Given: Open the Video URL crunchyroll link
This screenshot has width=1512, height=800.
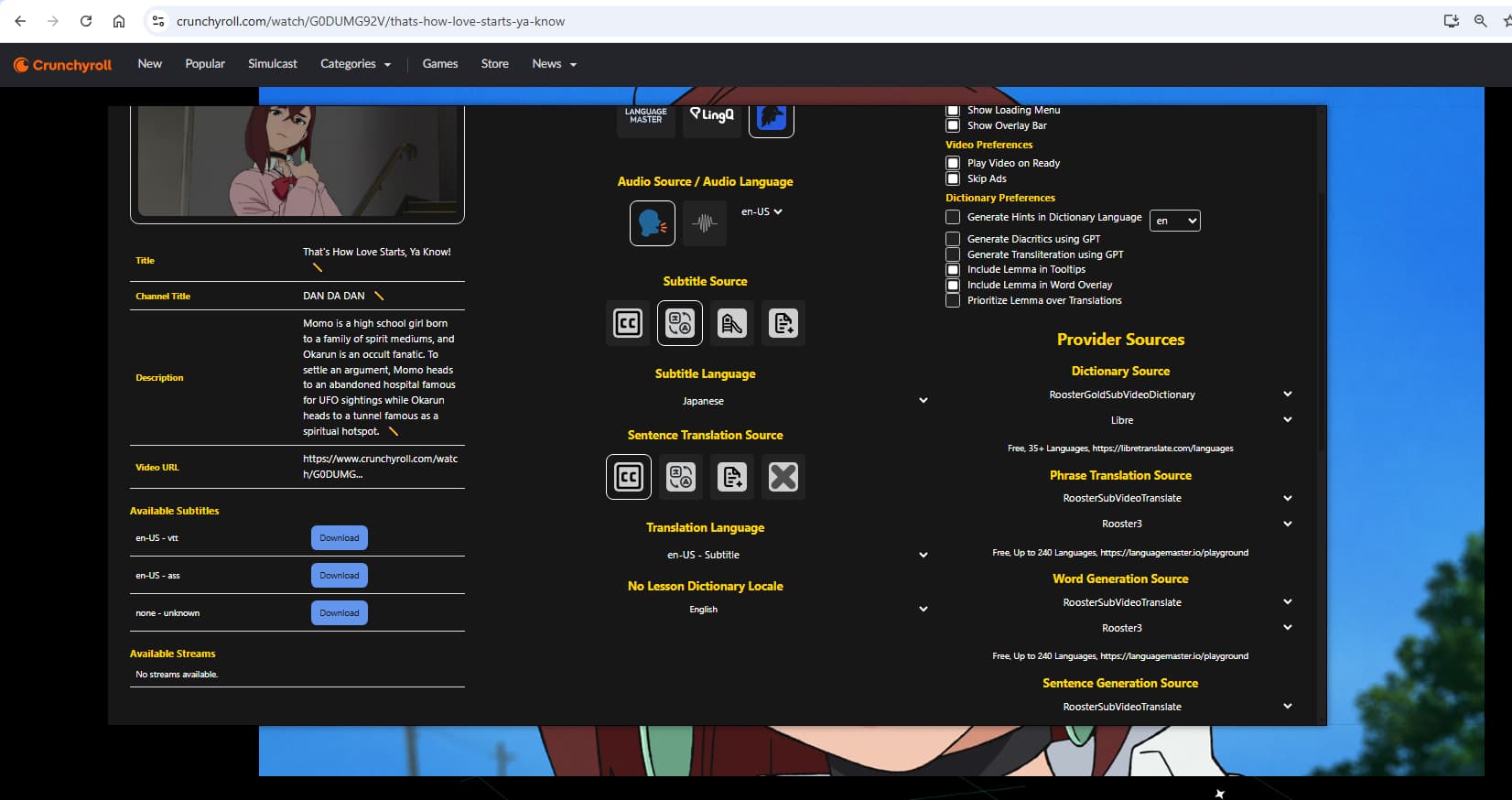Looking at the screenshot, I should click(381, 467).
